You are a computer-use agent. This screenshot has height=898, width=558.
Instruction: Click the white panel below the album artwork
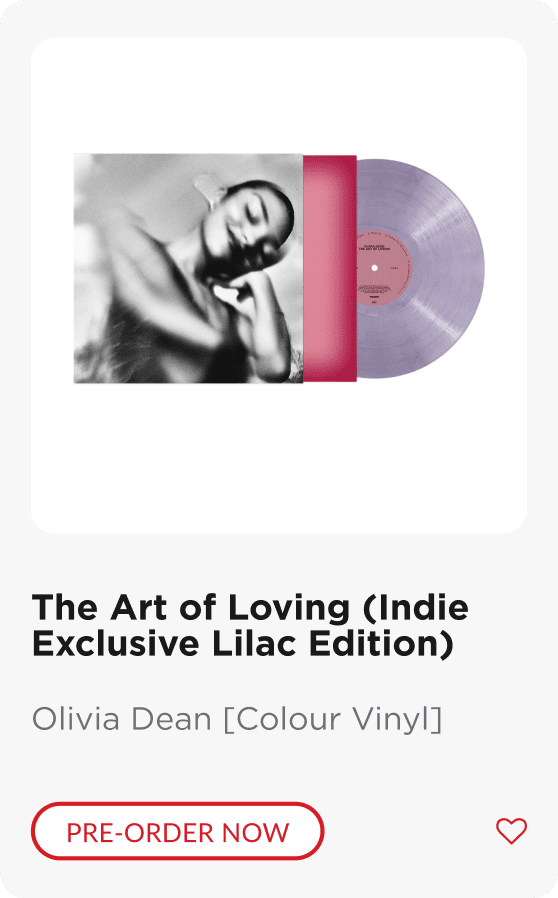[279, 458]
